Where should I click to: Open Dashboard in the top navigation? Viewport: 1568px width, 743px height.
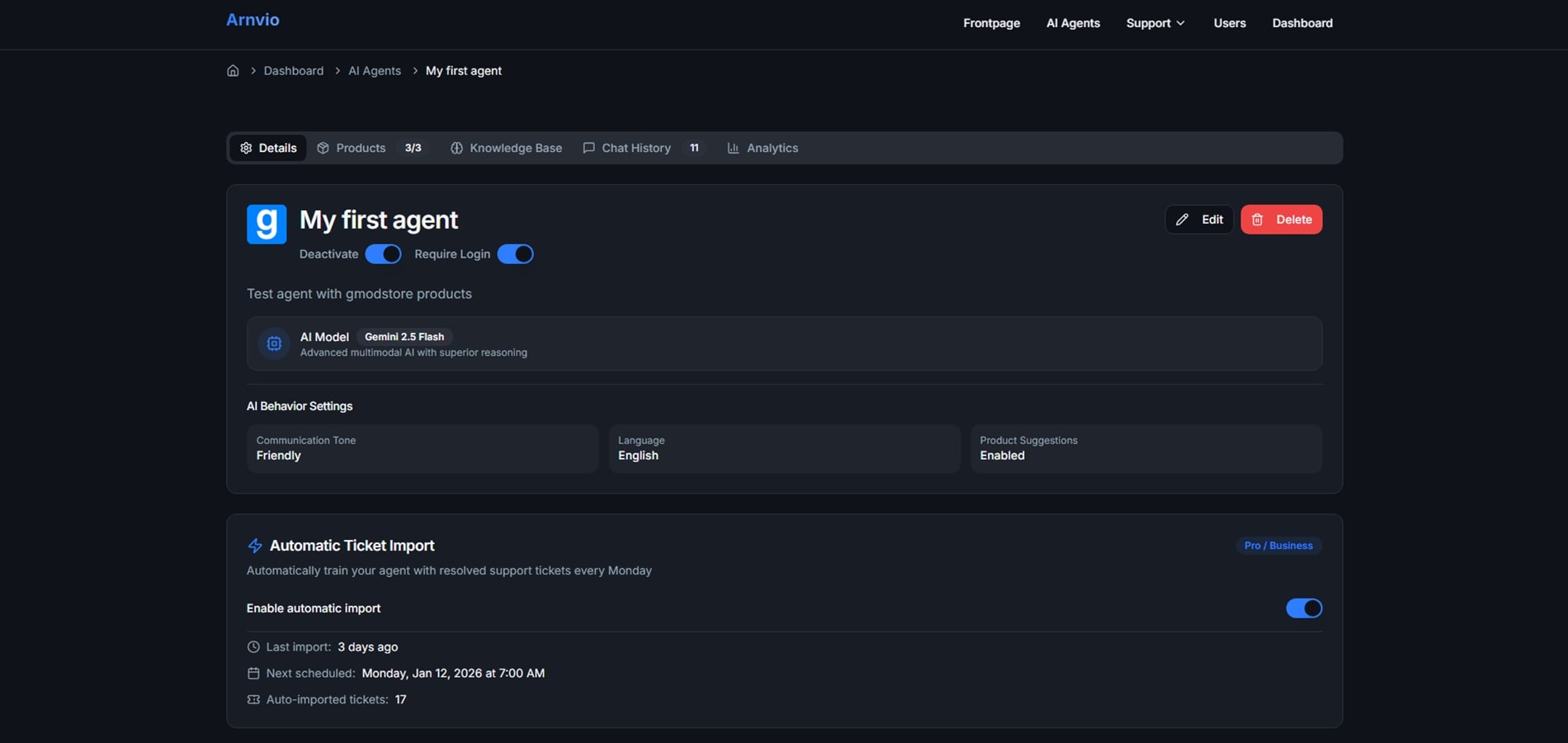point(1302,23)
